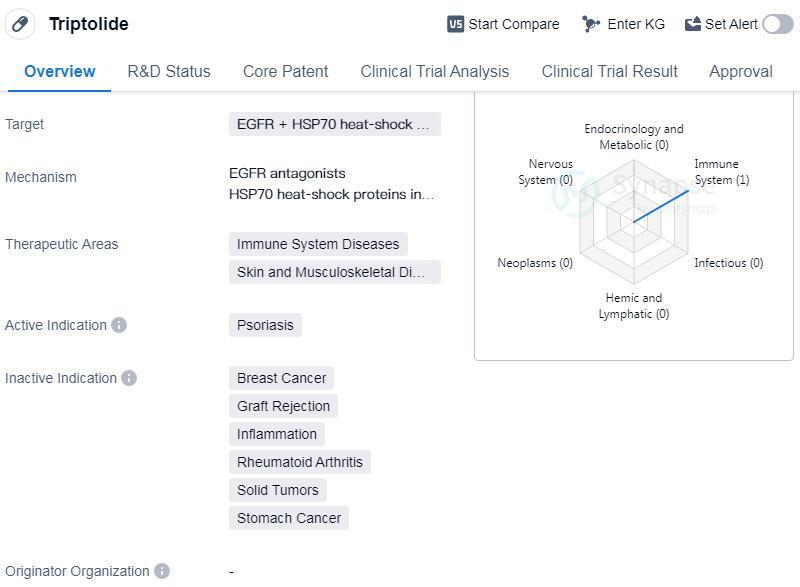Select the Clinical Trial Result tab
The height and width of the screenshot is (587, 800).
pyautogui.click(x=609, y=71)
